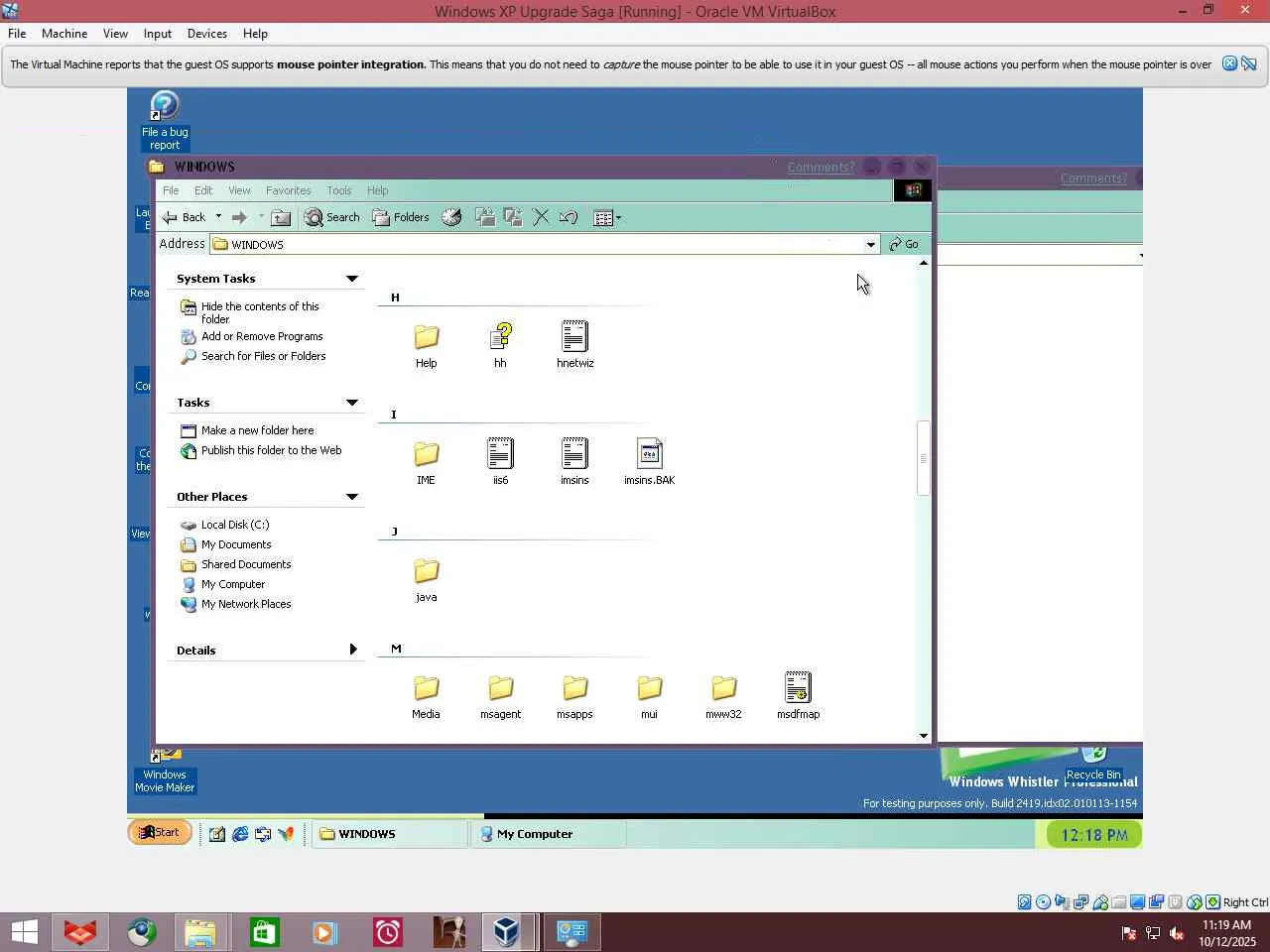Open the History toolbar icon
Screen dimensions: 1270x952
451,217
